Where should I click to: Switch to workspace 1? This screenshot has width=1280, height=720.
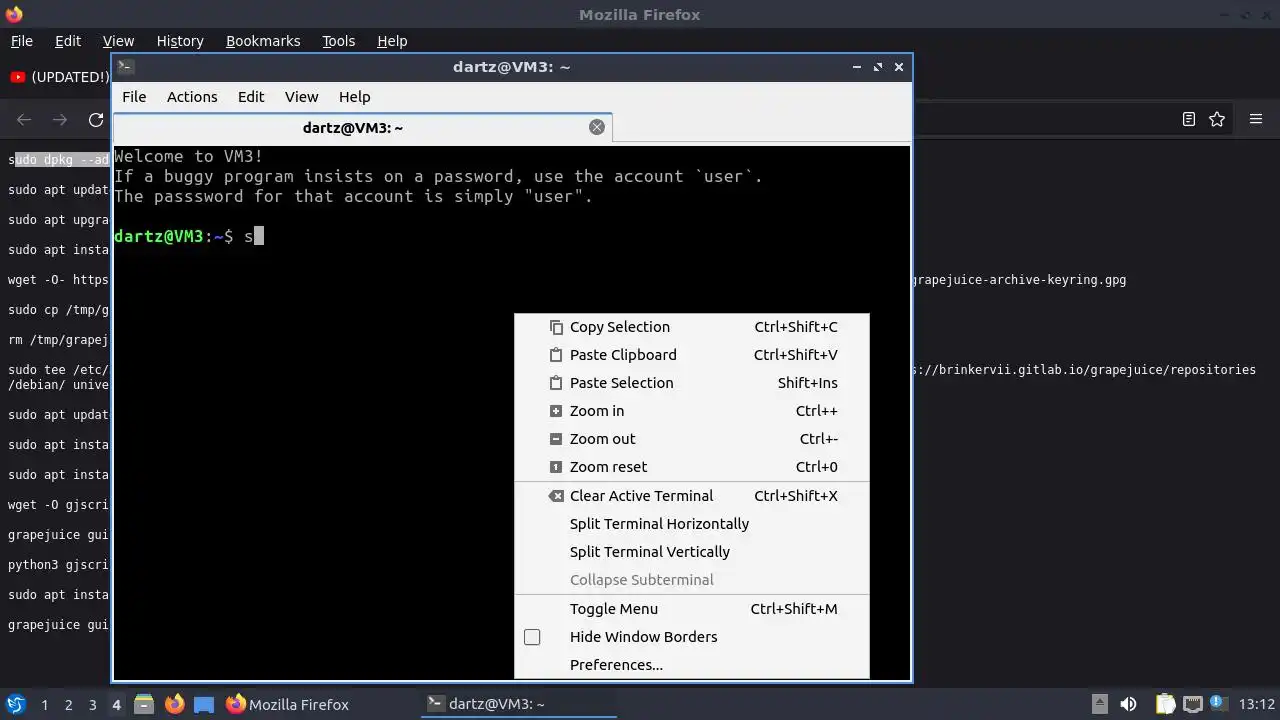pyautogui.click(x=44, y=705)
